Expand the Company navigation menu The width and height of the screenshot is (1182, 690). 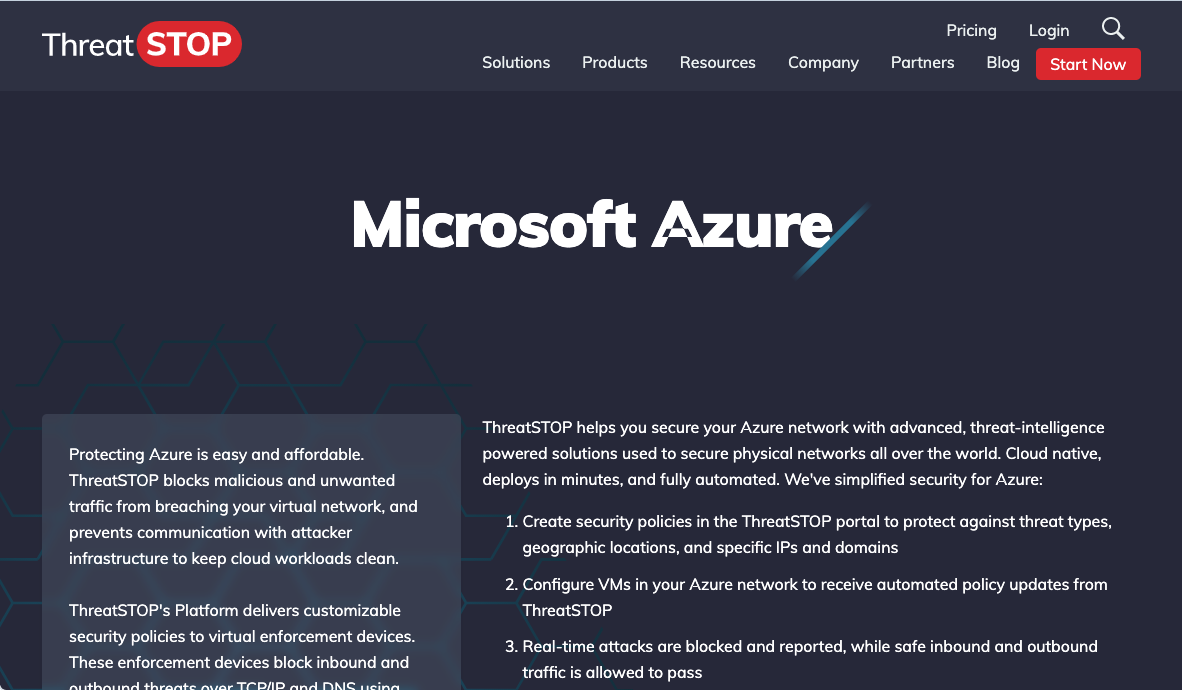click(x=823, y=62)
